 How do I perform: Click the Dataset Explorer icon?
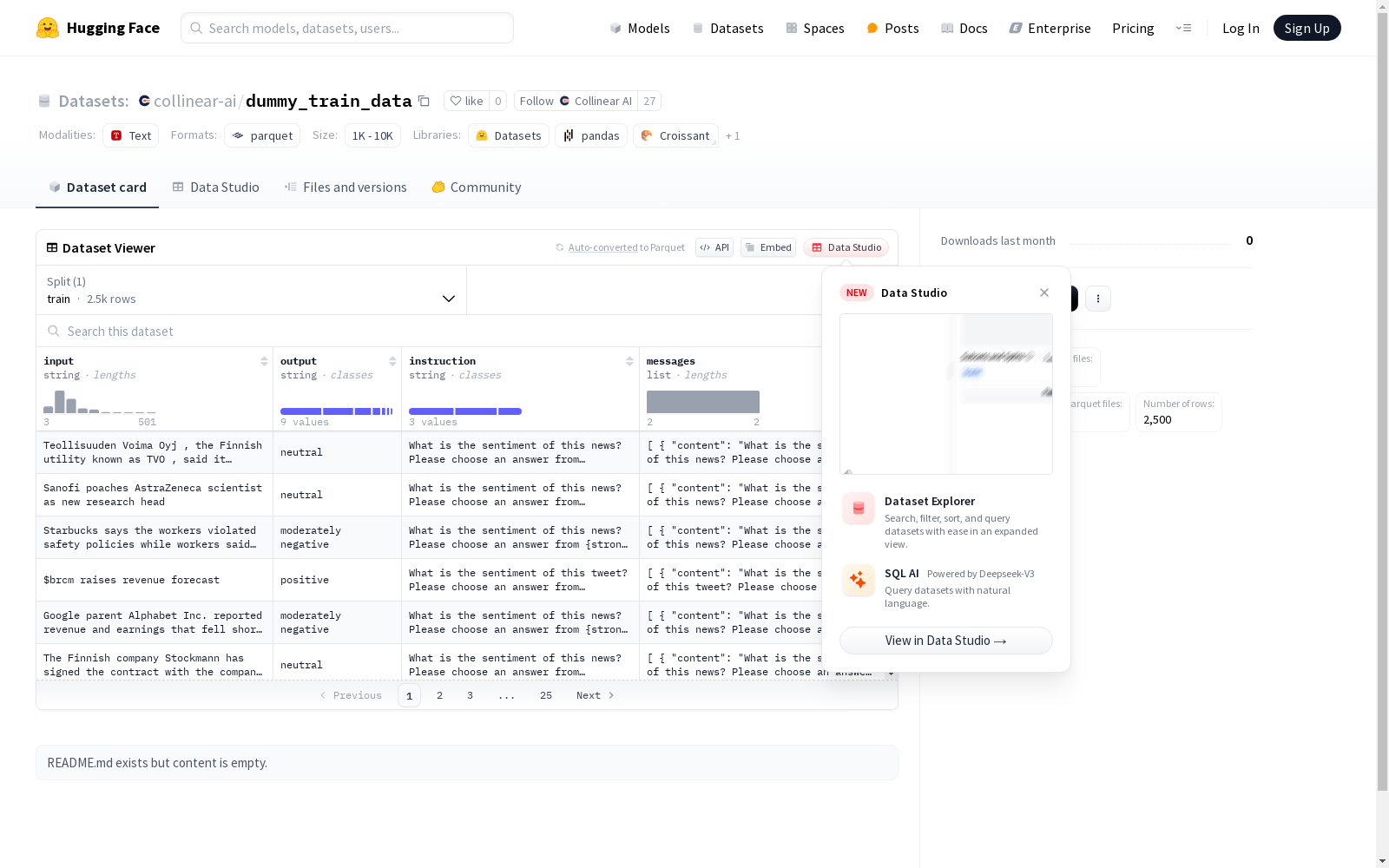tap(859, 509)
